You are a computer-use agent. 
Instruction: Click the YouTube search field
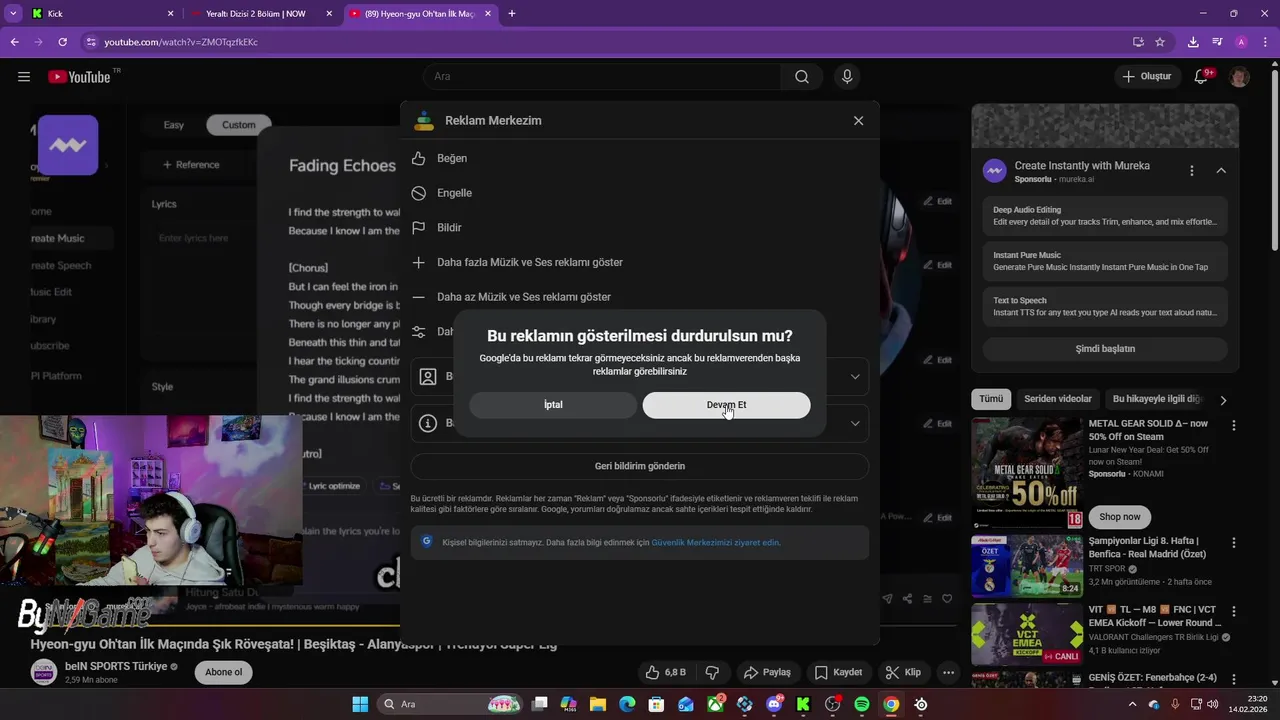click(x=602, y=77)
